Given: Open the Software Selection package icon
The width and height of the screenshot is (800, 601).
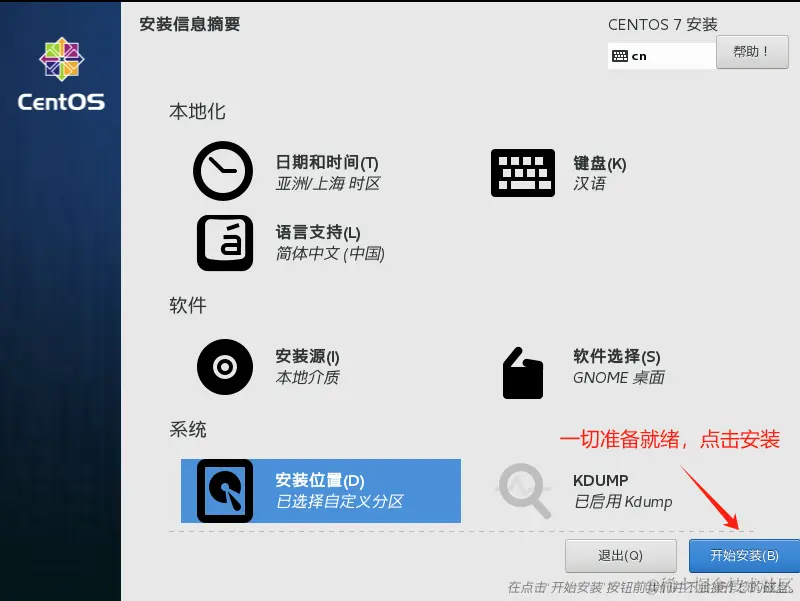Looking at the screenshot, I should [x=522, y=373].
